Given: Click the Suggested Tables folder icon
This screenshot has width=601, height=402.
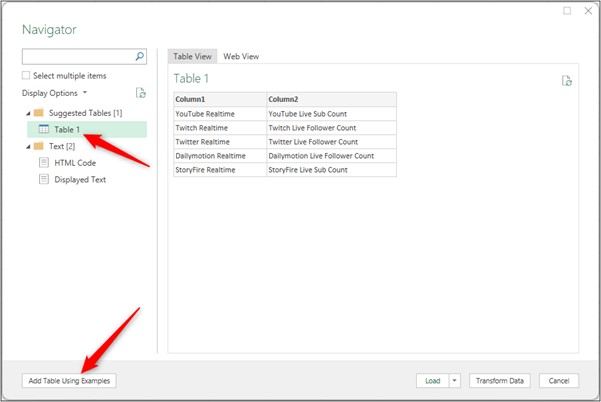Looking at the screenshot, I should point(38,113).
